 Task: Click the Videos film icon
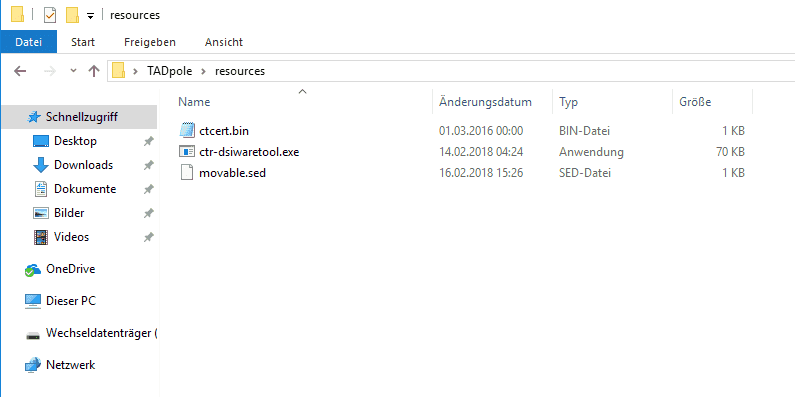pos(41,237)
